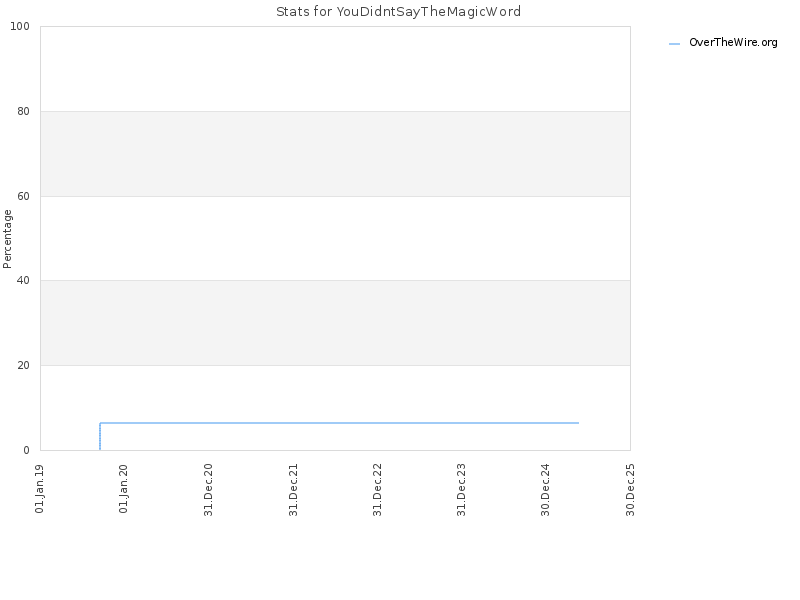
Task: Click the blue legend line swatch
Action: [674, 44]
